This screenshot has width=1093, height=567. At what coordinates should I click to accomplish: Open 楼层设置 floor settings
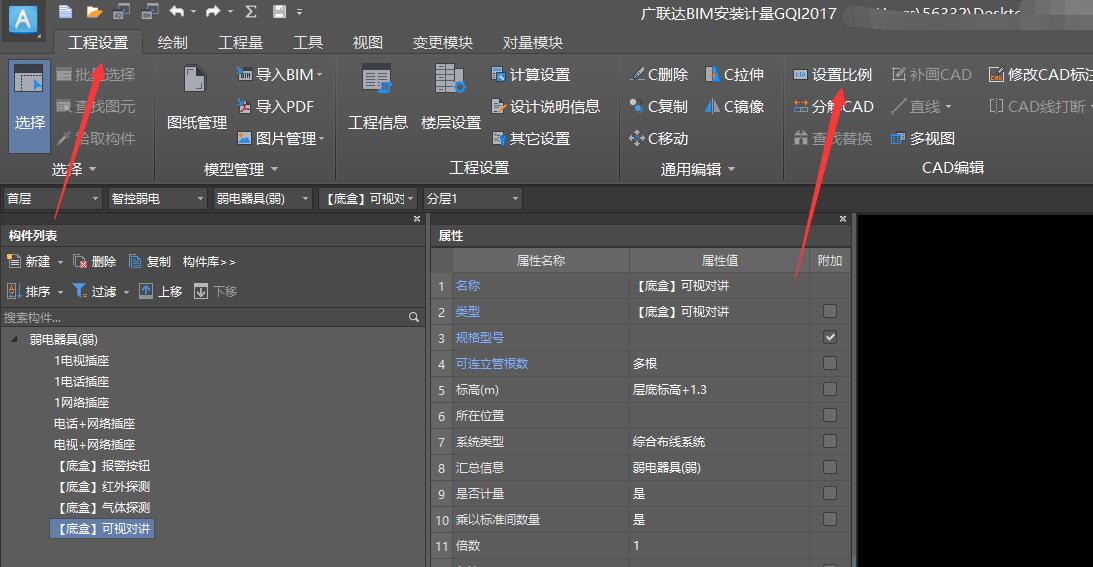coord(451,98)
